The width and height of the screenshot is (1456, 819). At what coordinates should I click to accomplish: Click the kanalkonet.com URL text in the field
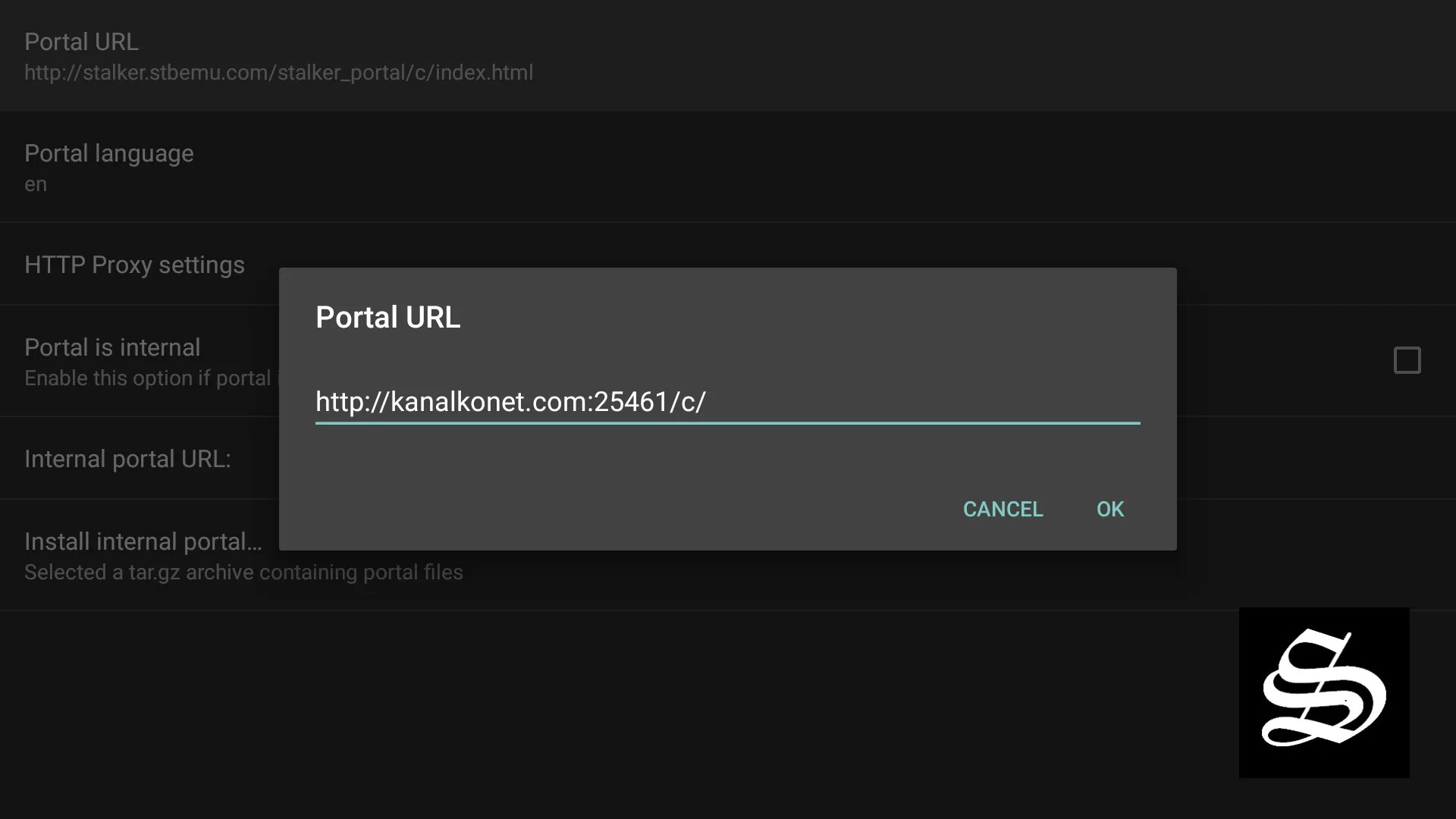[510, 401]
